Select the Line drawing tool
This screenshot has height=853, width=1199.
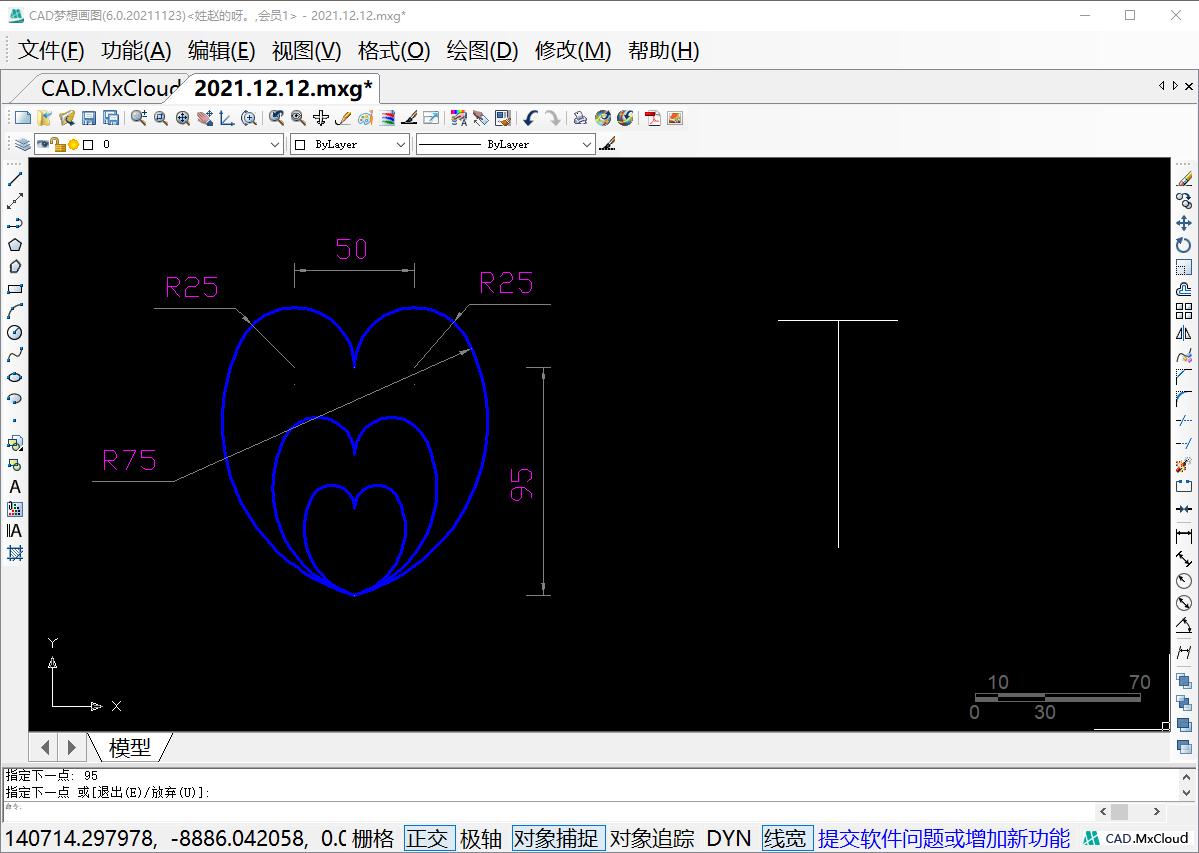(15, 179)
